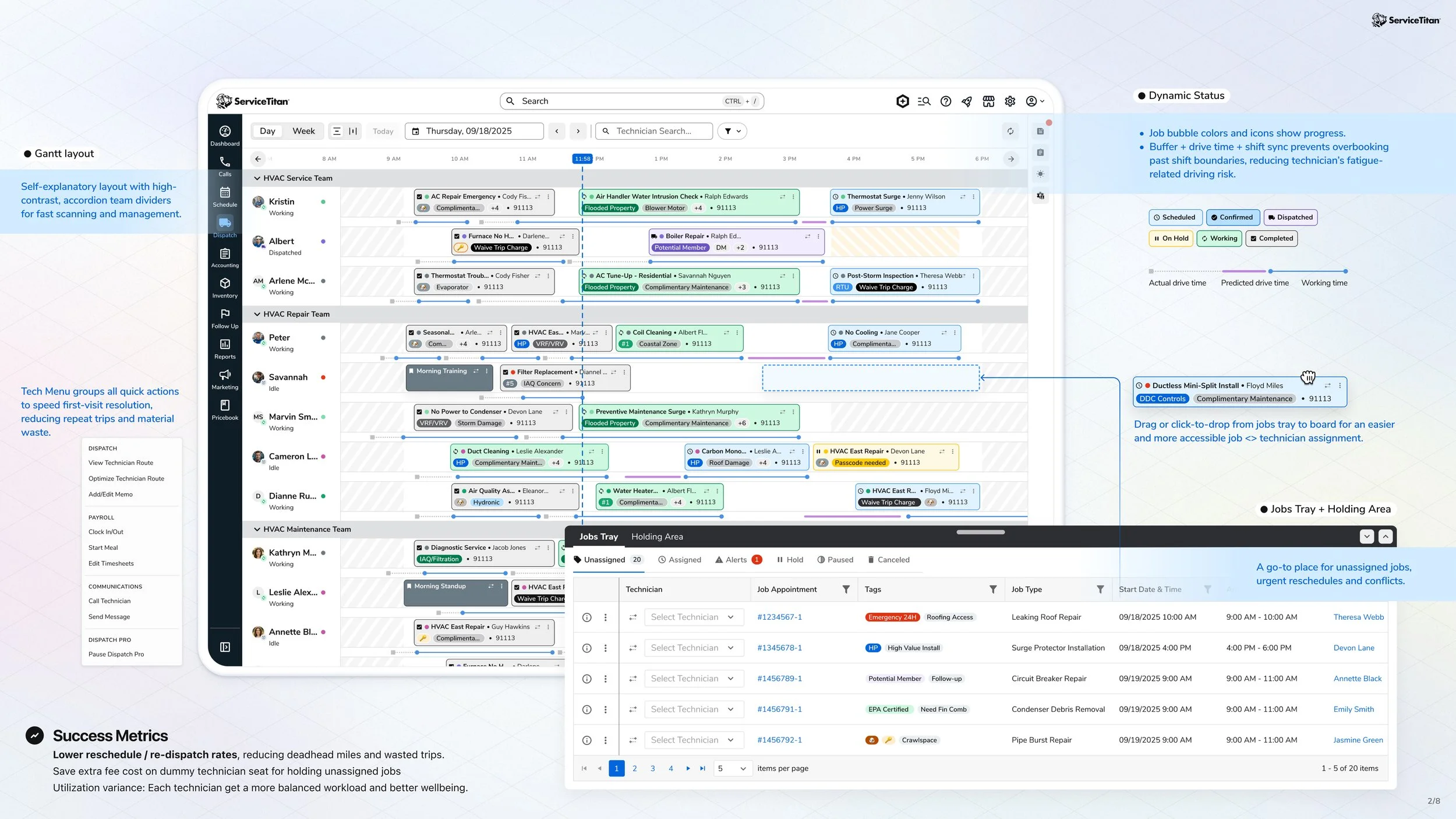Open the marketplace storefront icon
Image resolution: width=1456 pixels, height=819 pixels.
[988, 101]
